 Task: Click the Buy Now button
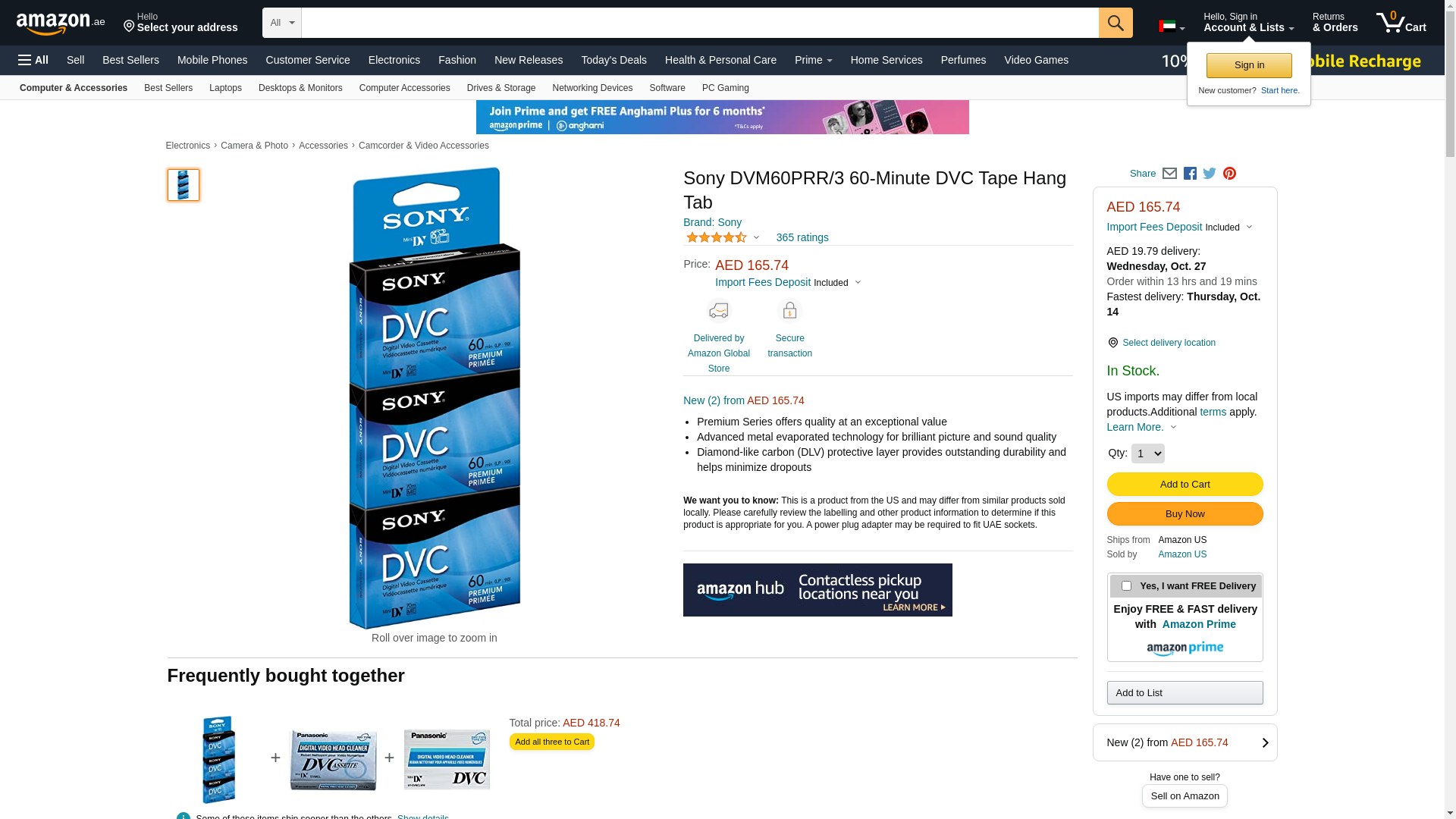point(1185,514)
